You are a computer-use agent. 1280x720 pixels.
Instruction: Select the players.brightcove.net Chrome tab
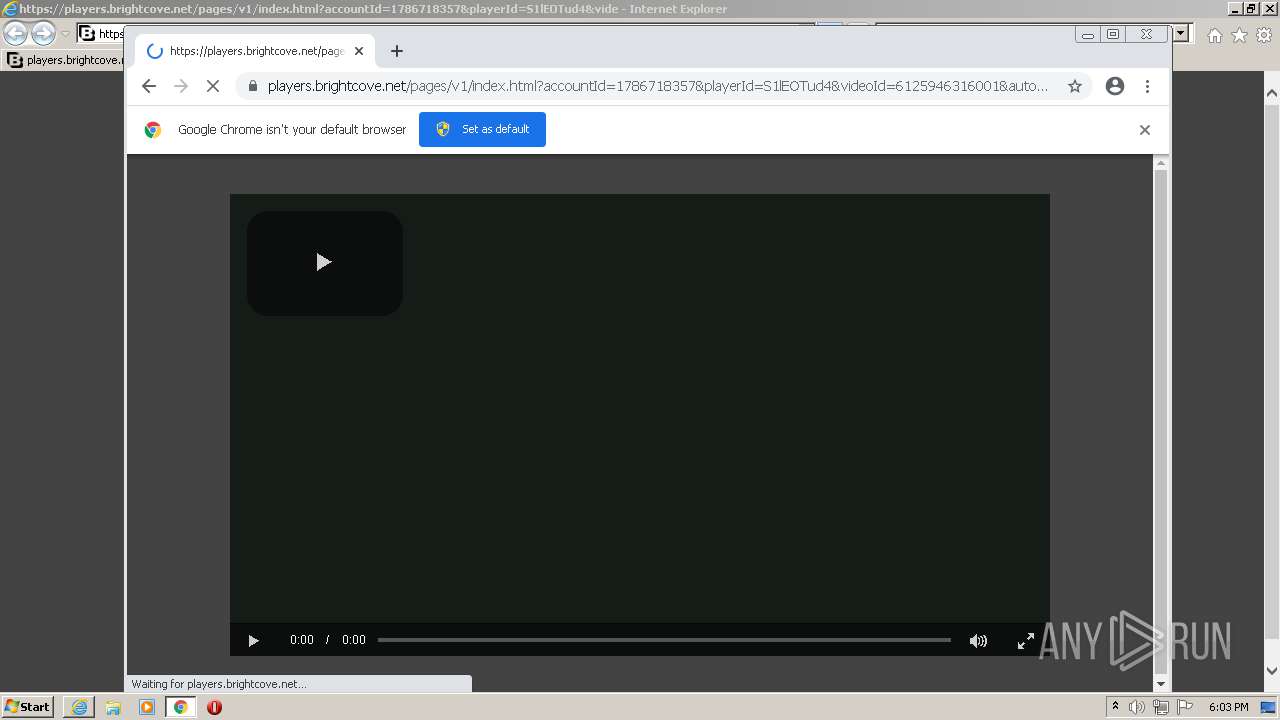pos(255,51)
